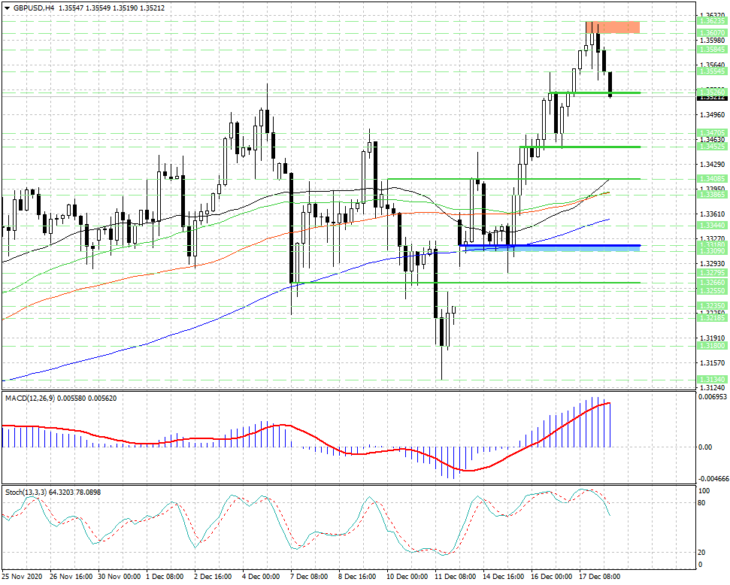The width and height of the screenshot is (730, 585).
Task: Click the 1.36235 green price label
Action: 712,21
